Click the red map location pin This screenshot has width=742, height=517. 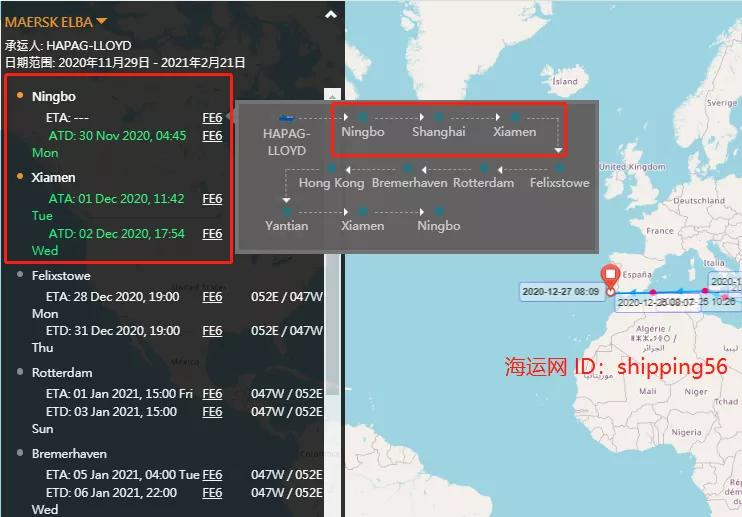point(610,277)
